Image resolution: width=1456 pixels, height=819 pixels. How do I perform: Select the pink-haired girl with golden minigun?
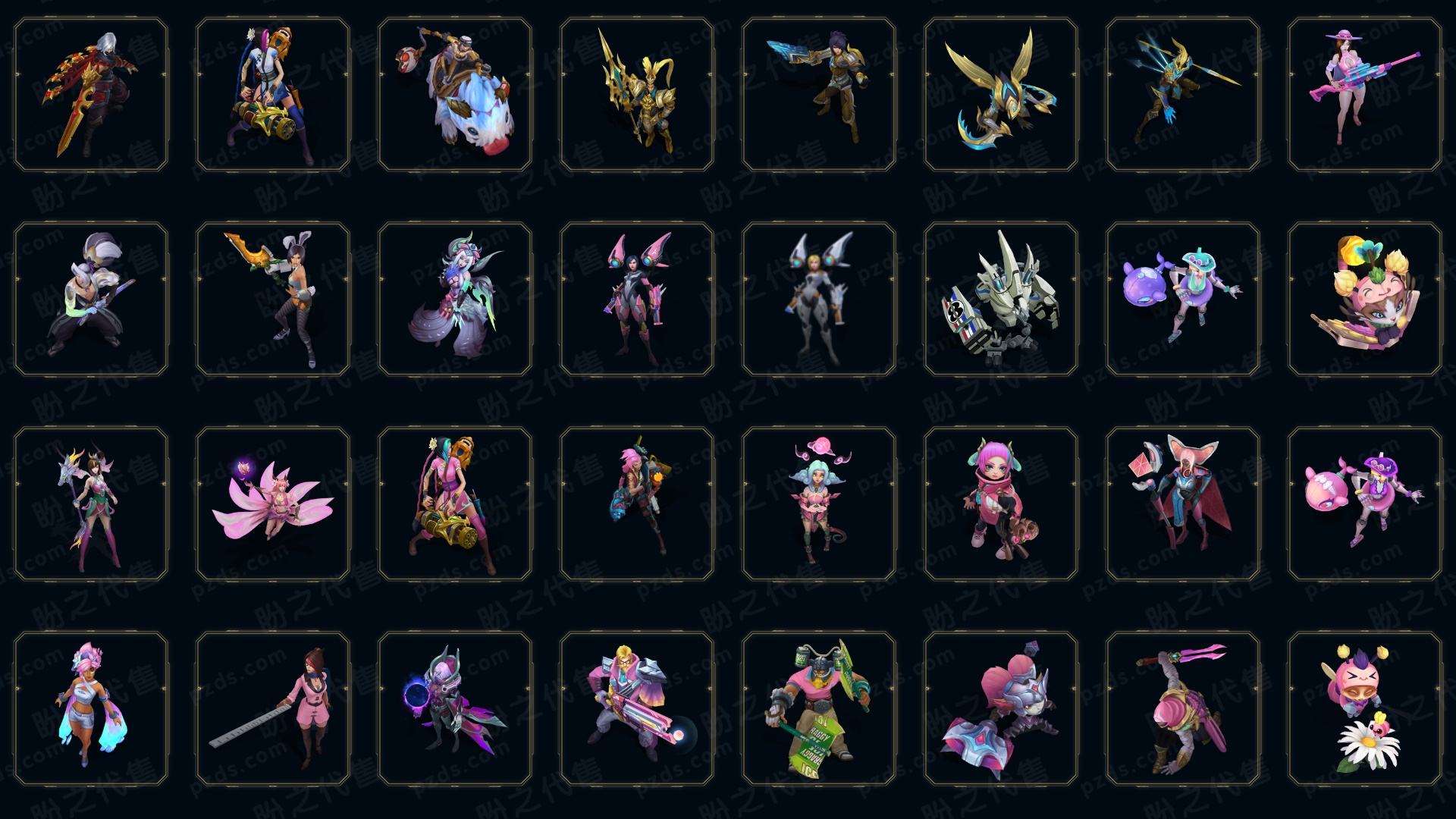(x=455, y=504)
